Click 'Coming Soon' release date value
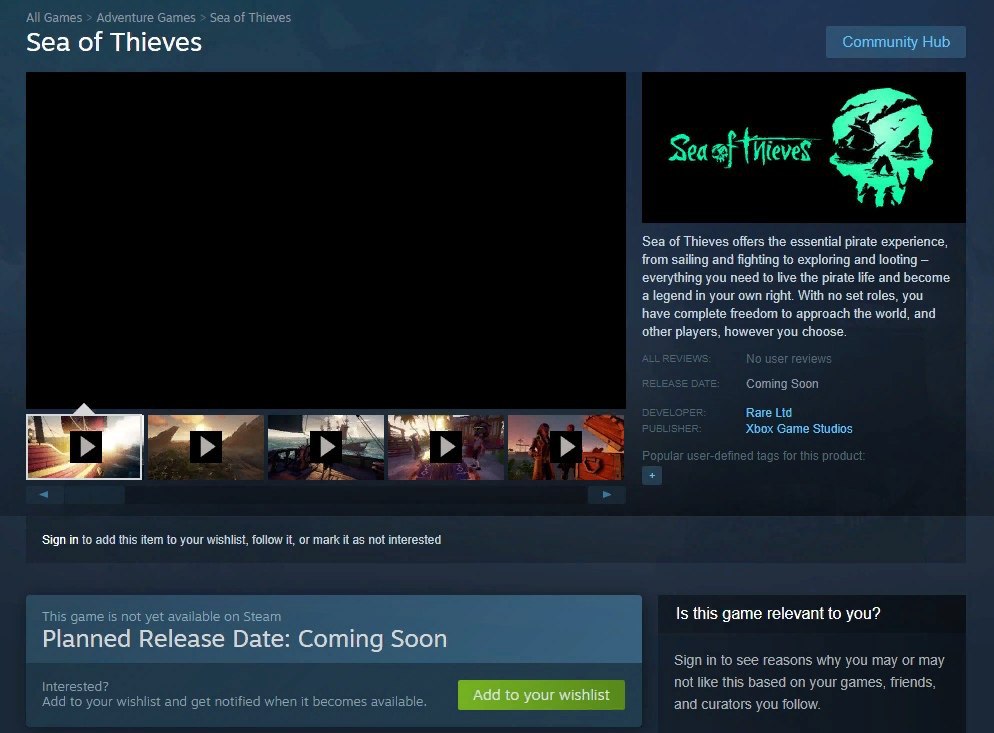The width and height of the screenshot is (994, 733). [x=782, y=384]
